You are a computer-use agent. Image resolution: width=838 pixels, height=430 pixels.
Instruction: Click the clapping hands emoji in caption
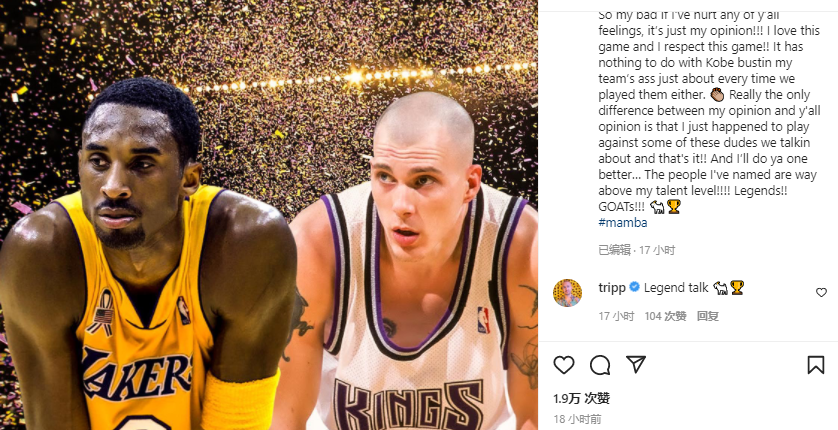717,95
